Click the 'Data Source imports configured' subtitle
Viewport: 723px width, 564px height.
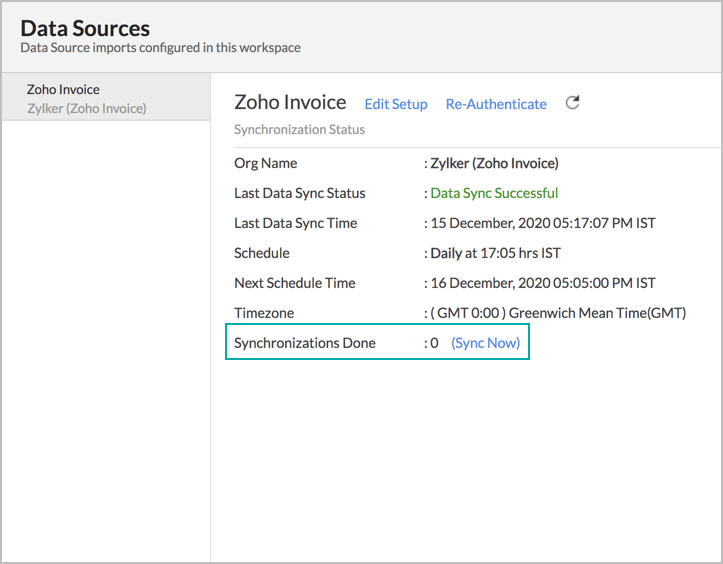coord(160,47)
